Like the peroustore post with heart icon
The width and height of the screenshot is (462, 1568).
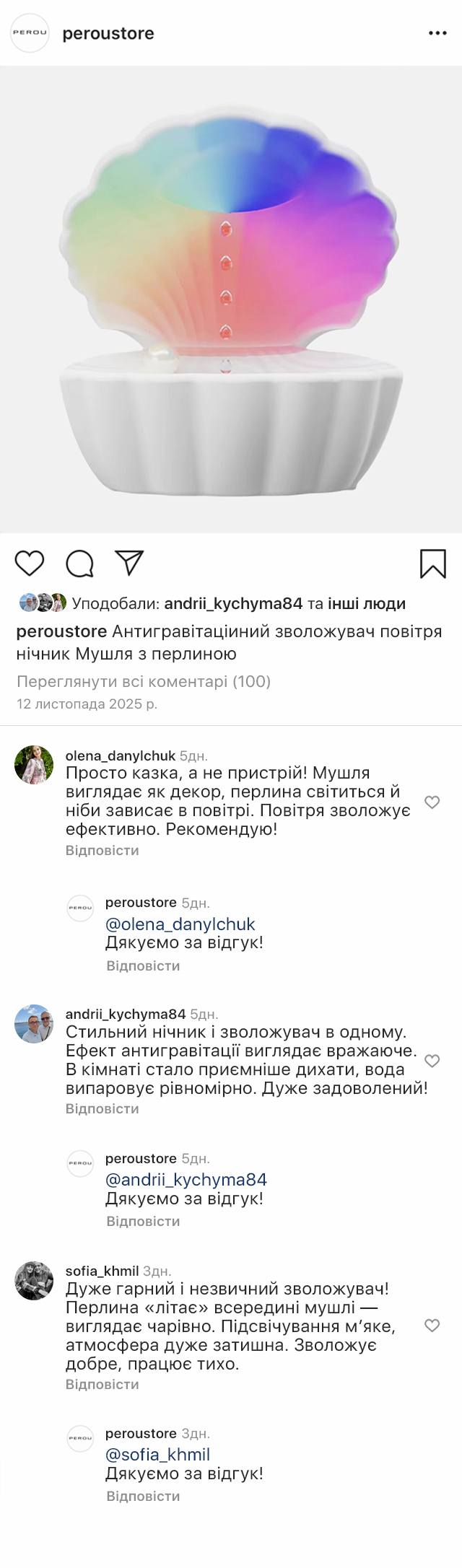coord(30,564)
